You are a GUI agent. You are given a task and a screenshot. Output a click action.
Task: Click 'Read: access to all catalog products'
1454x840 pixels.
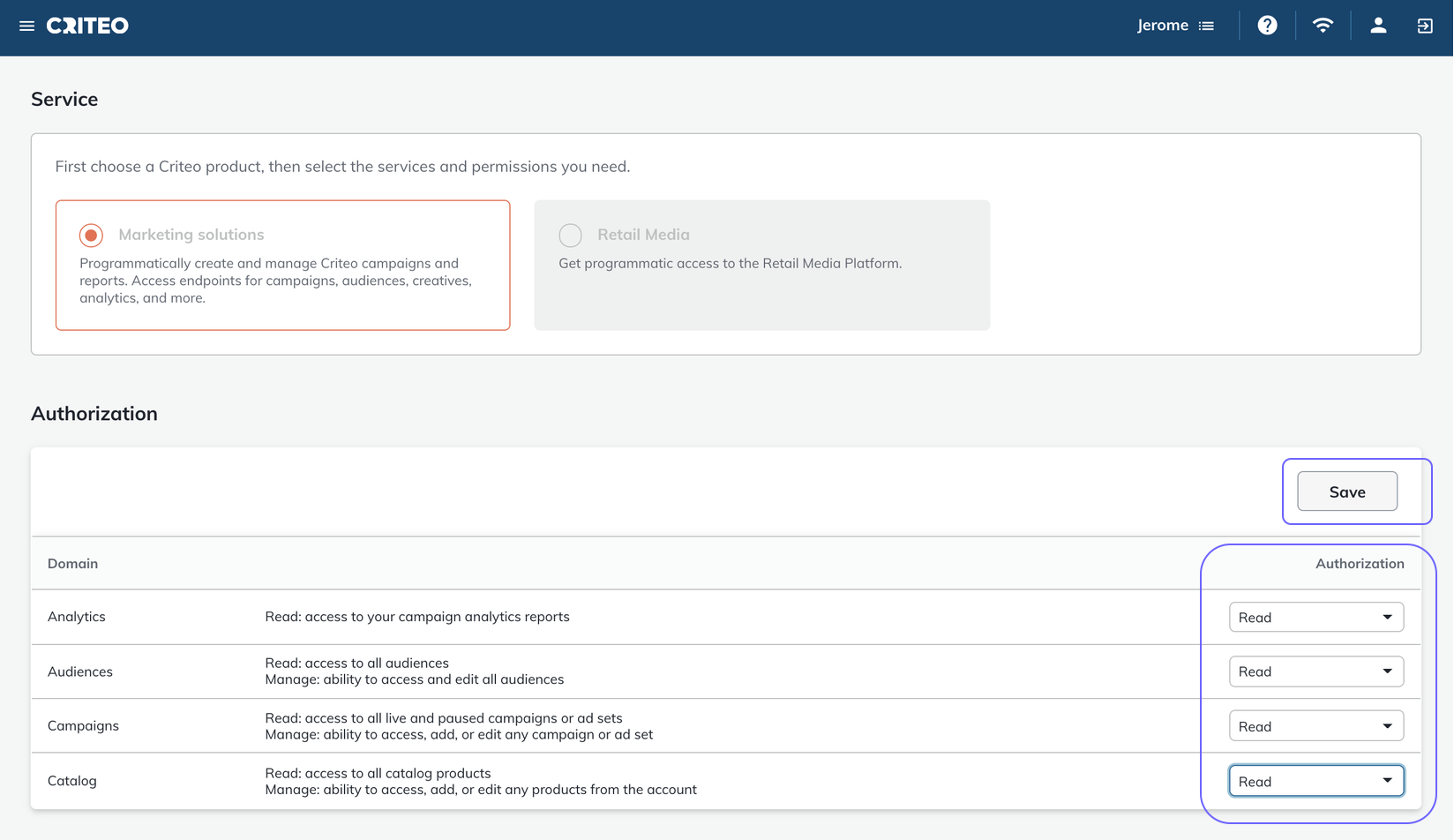[378, 773]
